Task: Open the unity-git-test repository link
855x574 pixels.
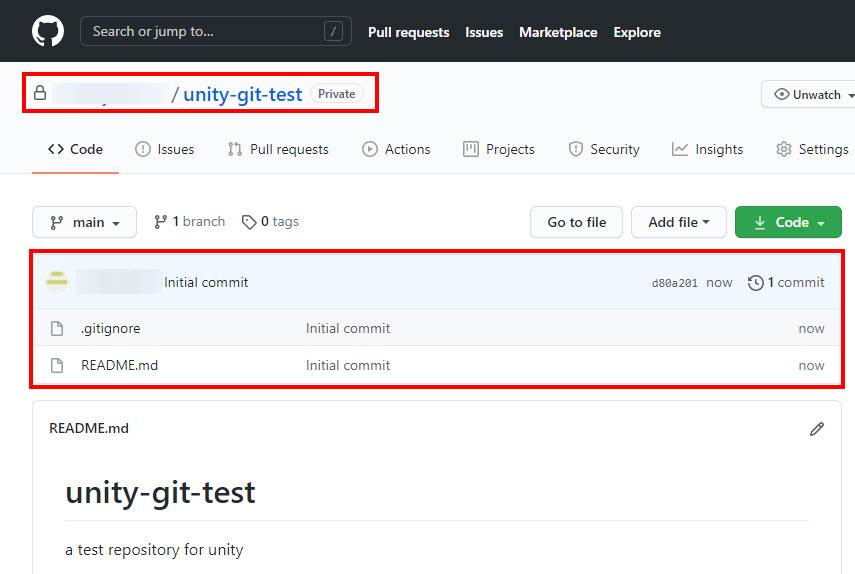Action: point(242,94)
